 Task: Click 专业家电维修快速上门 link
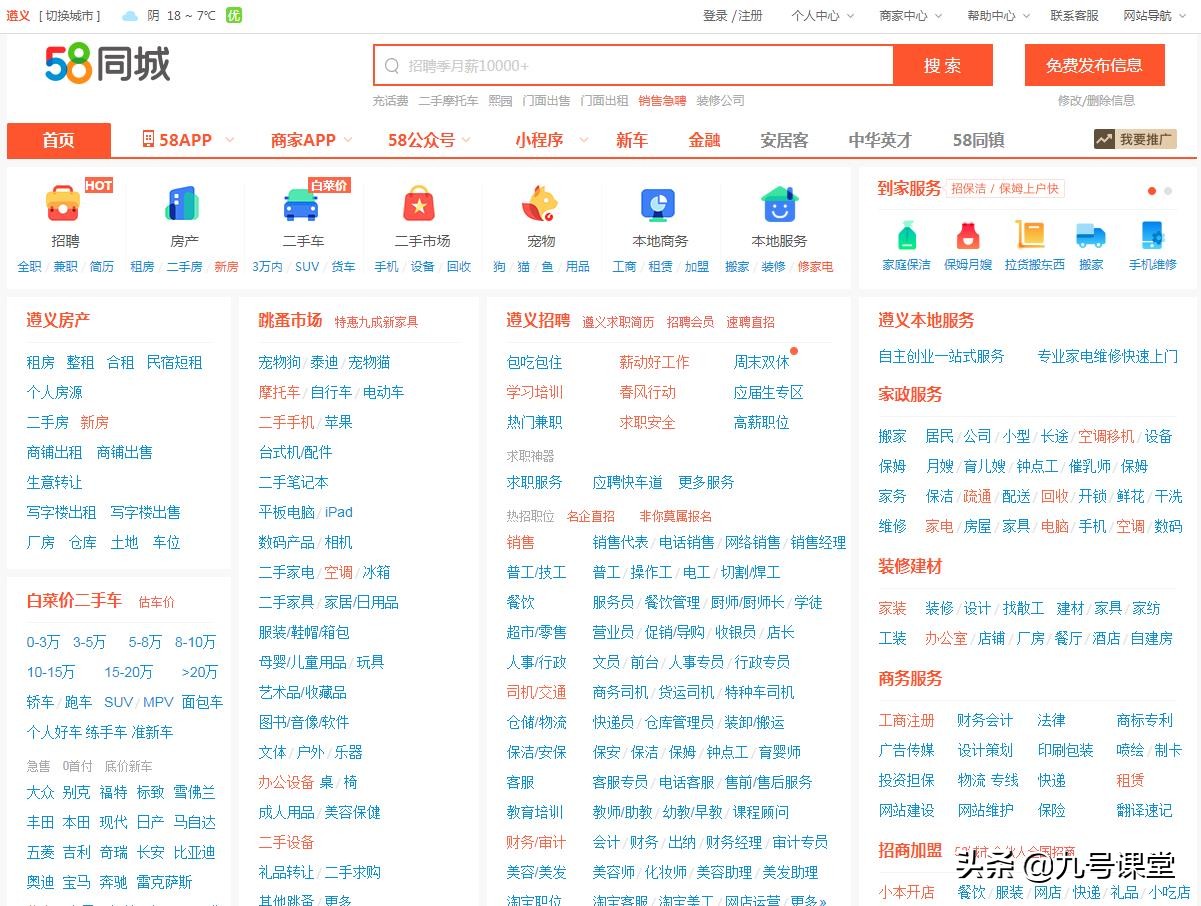point(1107,356)
